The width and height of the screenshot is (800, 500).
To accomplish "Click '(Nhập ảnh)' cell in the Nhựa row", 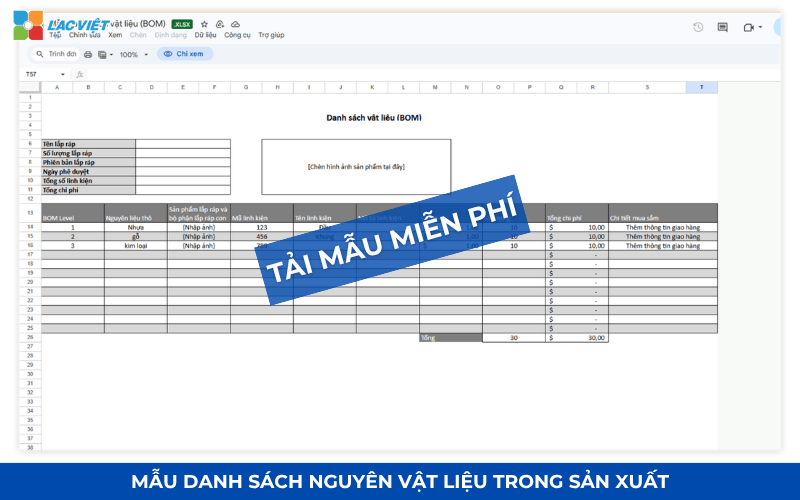I will [199, 228].
